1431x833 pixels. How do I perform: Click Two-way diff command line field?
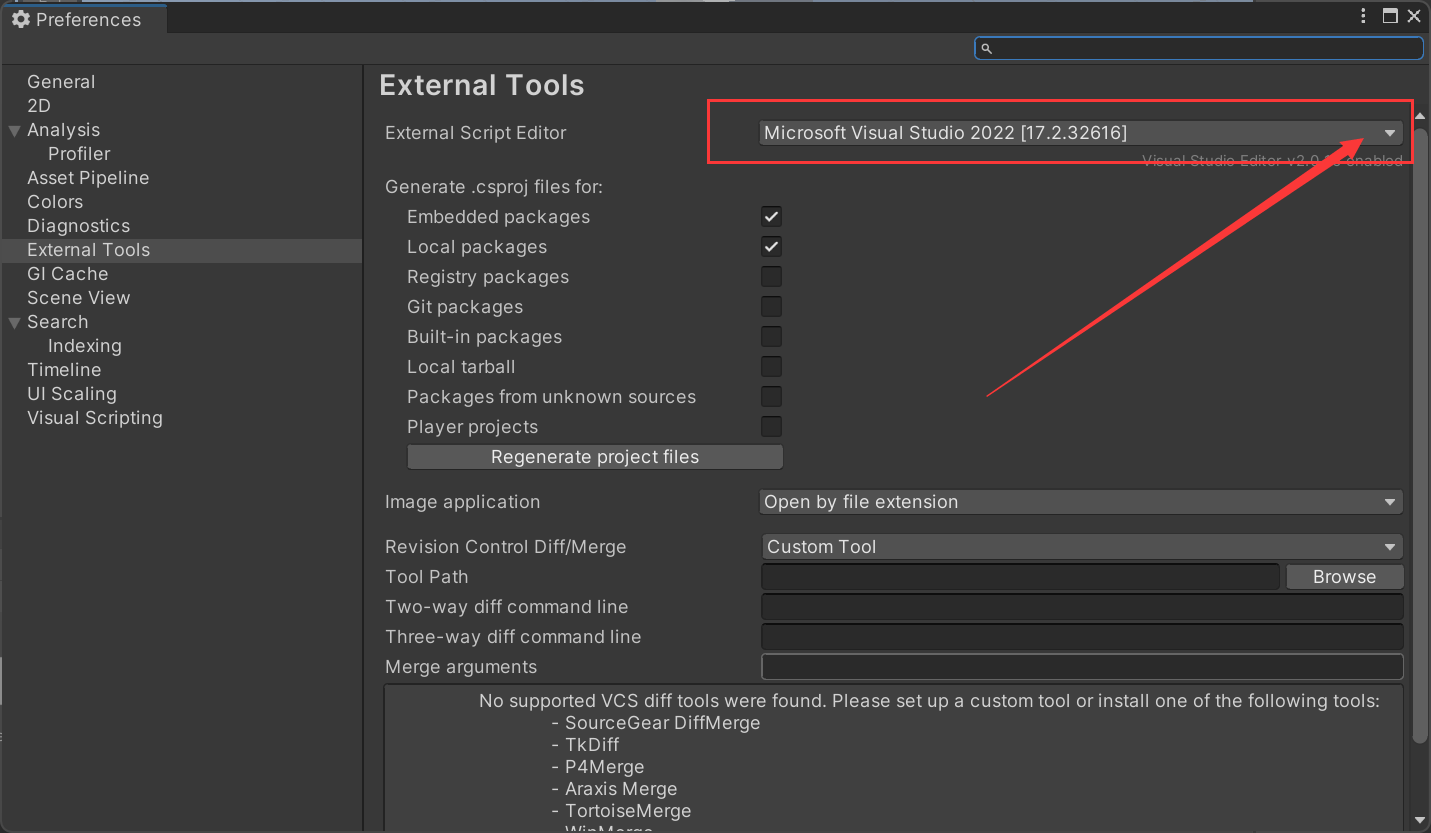pos(1082,607)
